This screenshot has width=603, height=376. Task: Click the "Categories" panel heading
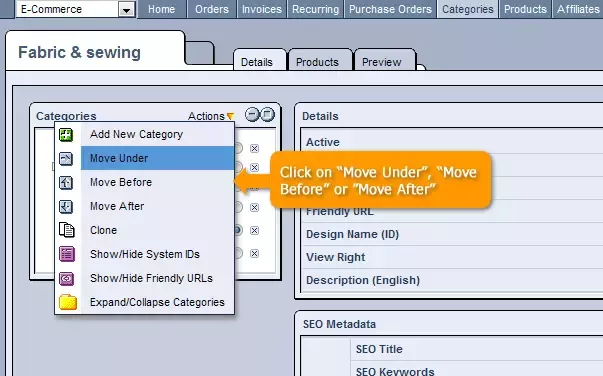click(x=66, y=116)
